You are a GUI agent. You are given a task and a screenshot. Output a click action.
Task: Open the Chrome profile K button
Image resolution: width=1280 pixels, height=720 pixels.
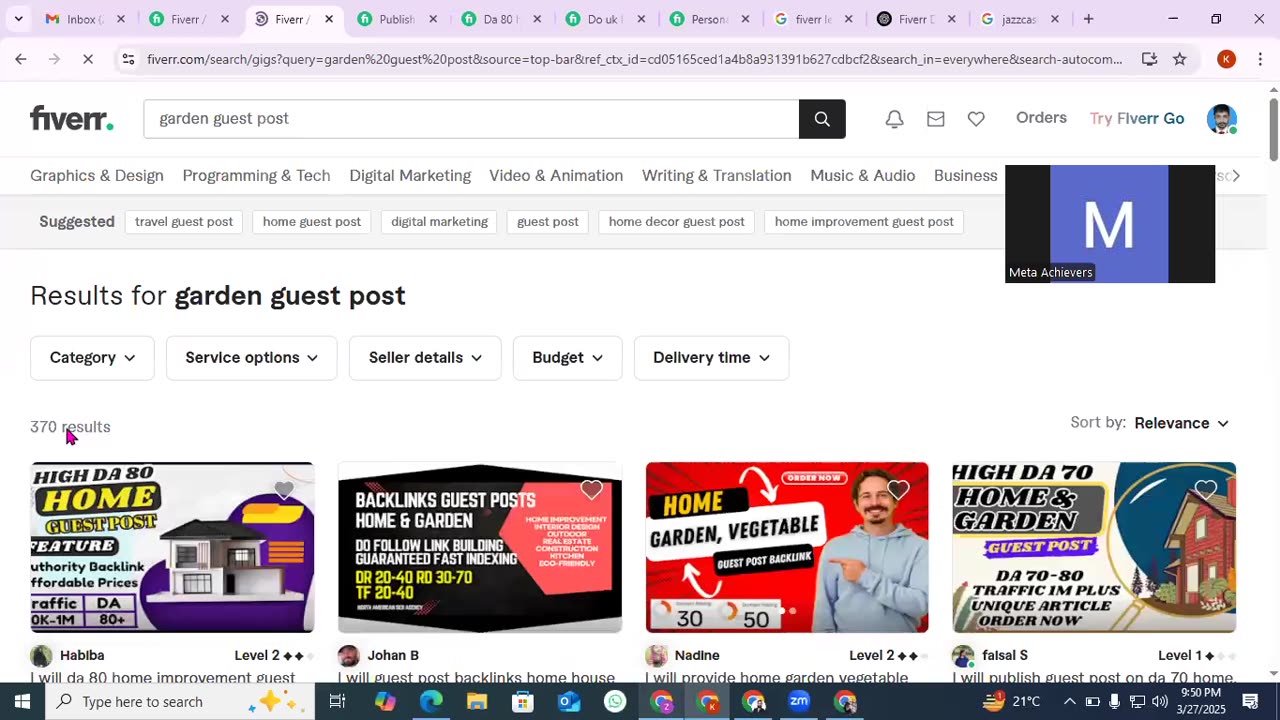tap(1227, 60)
